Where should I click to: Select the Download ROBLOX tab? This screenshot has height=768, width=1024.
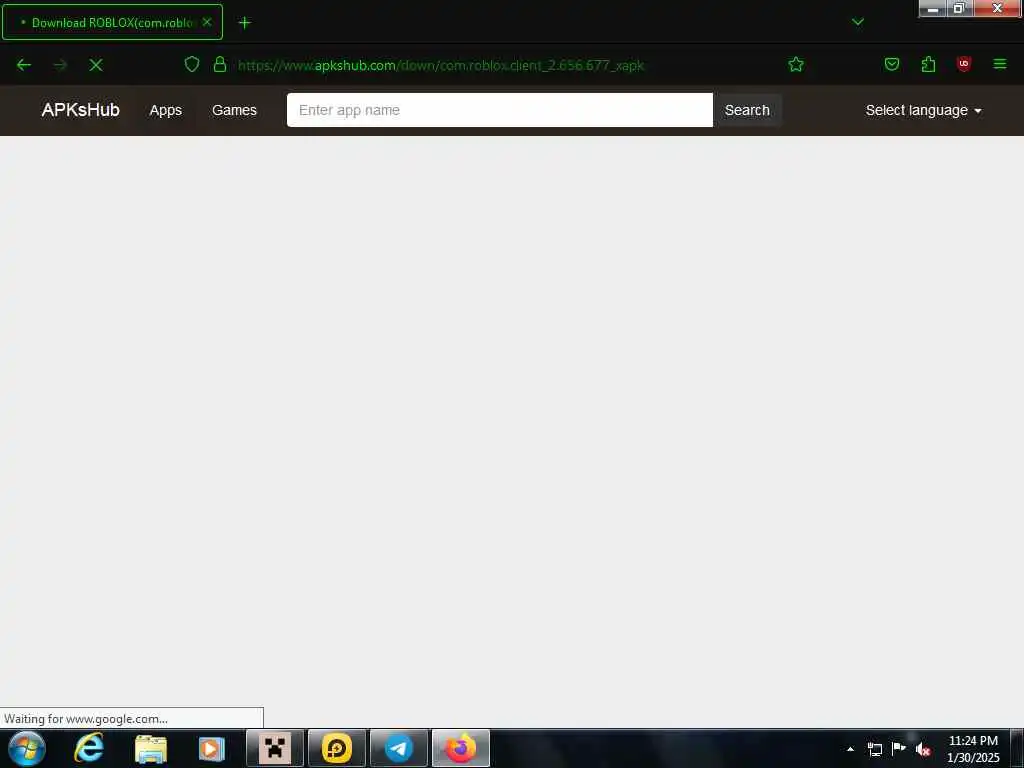112,22
